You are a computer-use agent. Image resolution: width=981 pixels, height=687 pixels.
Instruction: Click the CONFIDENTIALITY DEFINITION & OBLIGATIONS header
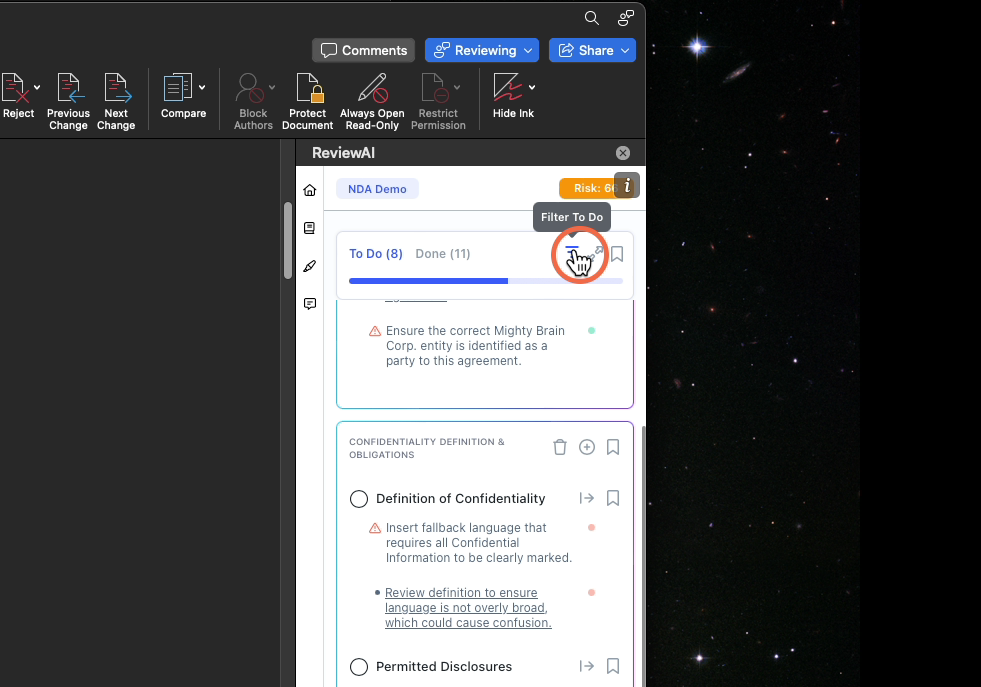pyautogui.click(x=427, y=448)
